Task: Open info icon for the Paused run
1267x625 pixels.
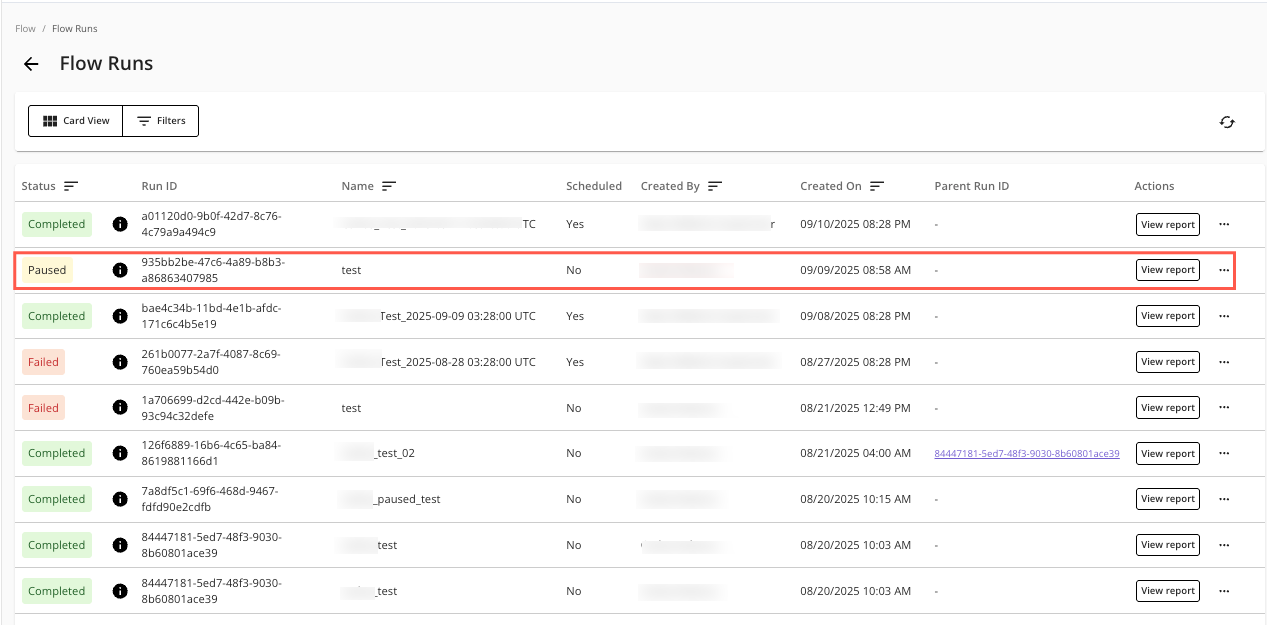Action: coord(120,270)
